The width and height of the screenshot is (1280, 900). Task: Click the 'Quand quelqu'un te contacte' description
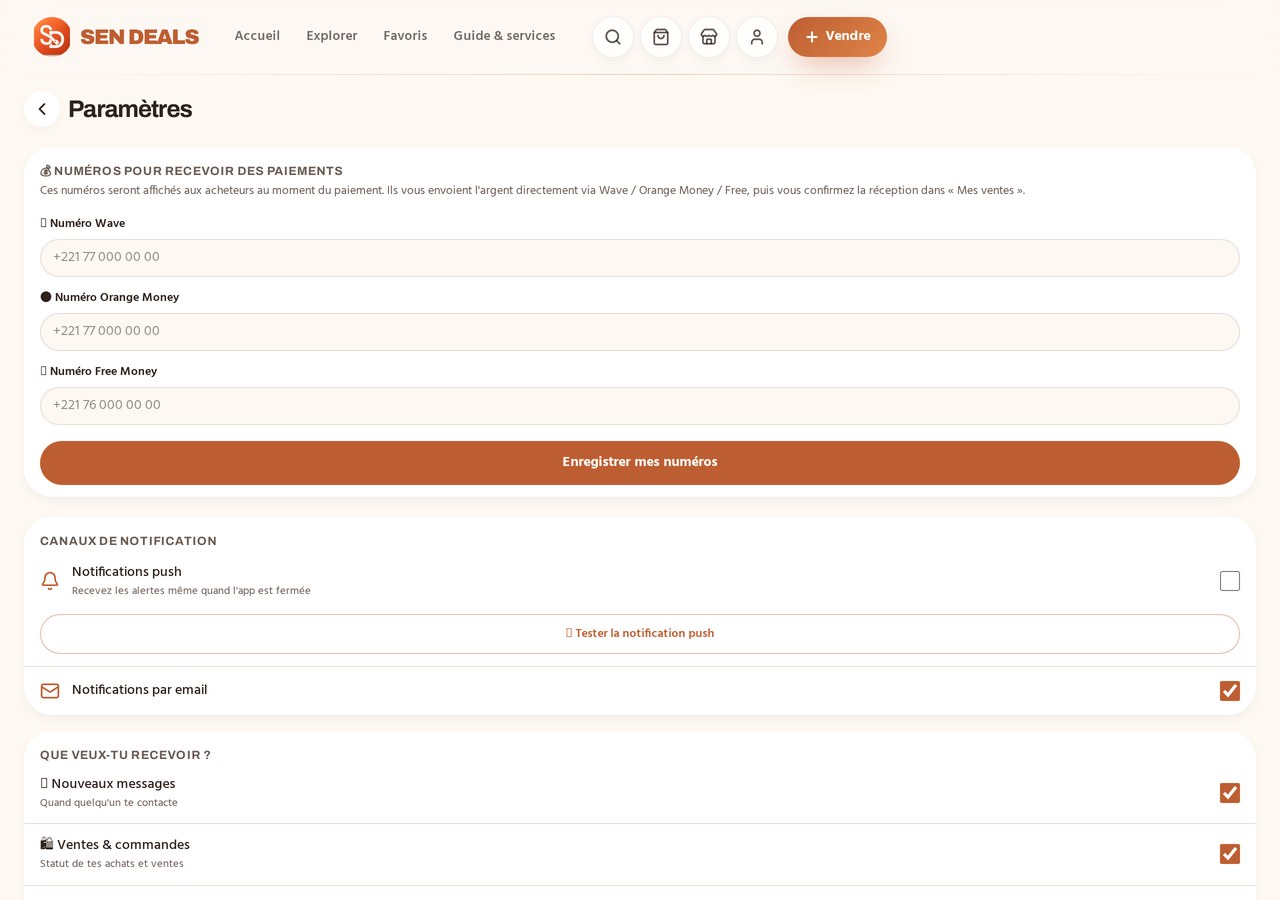[x=109, y=803]
